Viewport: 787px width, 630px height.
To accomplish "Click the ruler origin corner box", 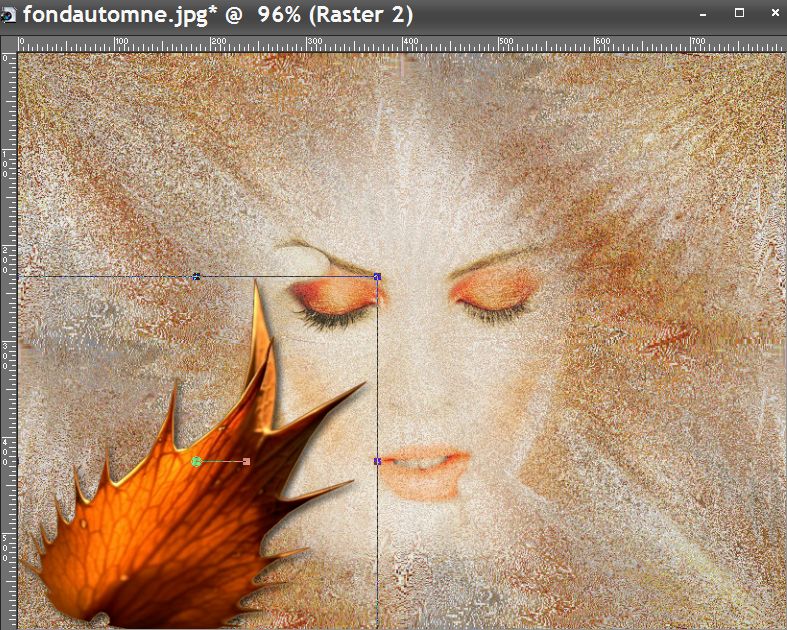I will point(8,43).
